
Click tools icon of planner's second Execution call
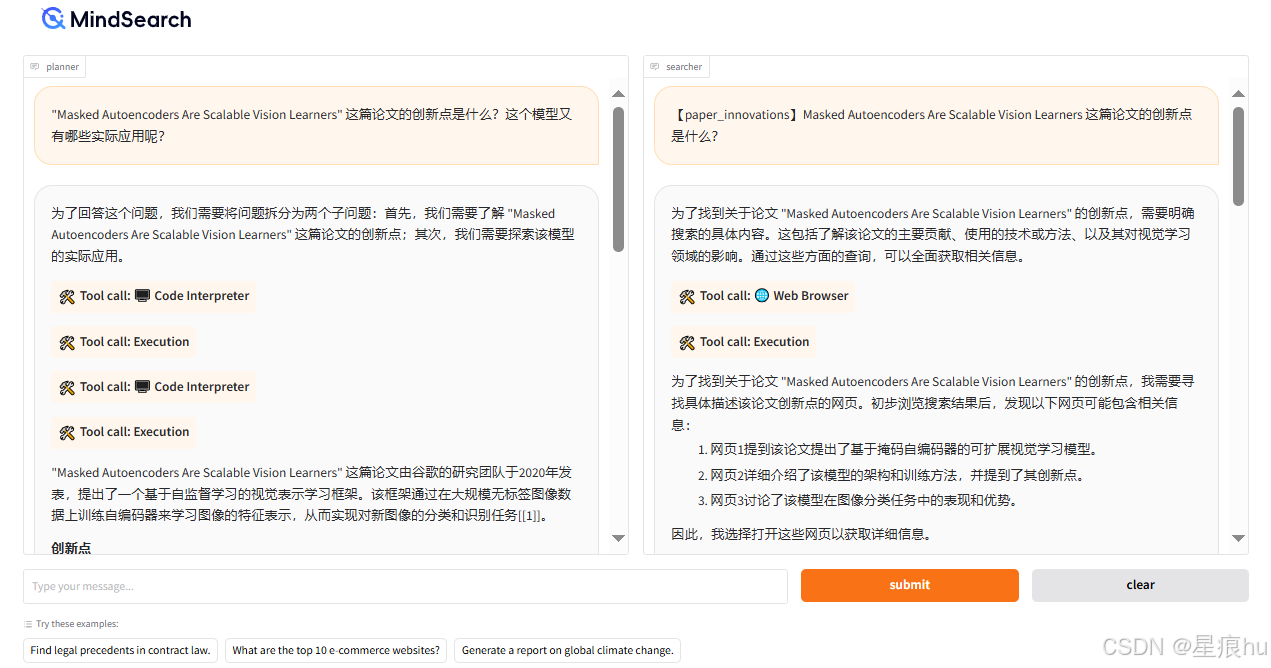point(68,432)
